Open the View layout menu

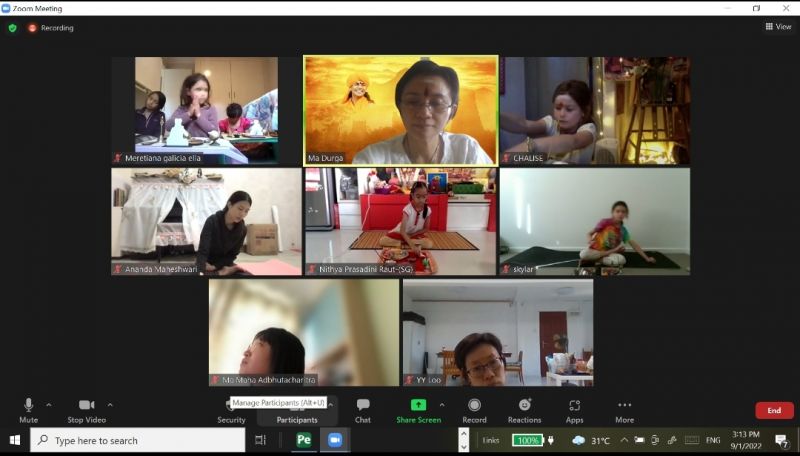779,27
